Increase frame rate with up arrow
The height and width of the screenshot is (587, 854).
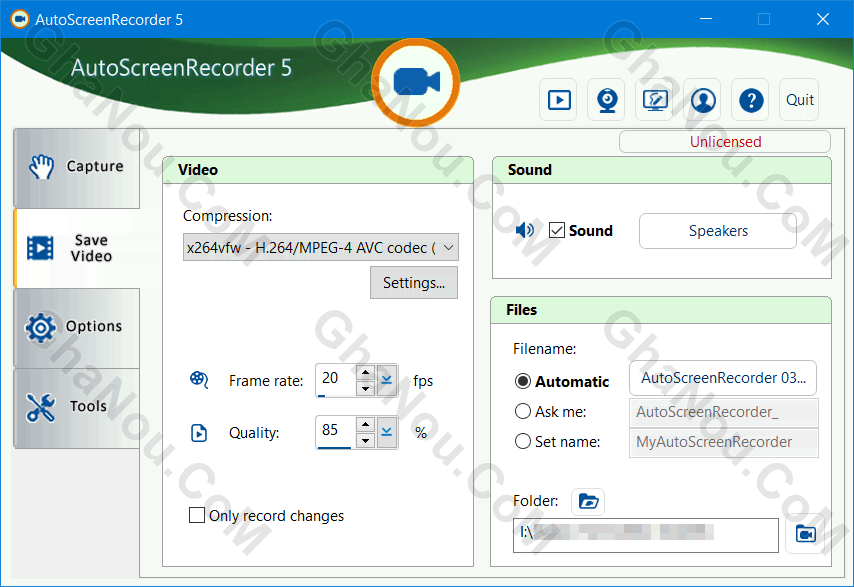tap(365, 373)
